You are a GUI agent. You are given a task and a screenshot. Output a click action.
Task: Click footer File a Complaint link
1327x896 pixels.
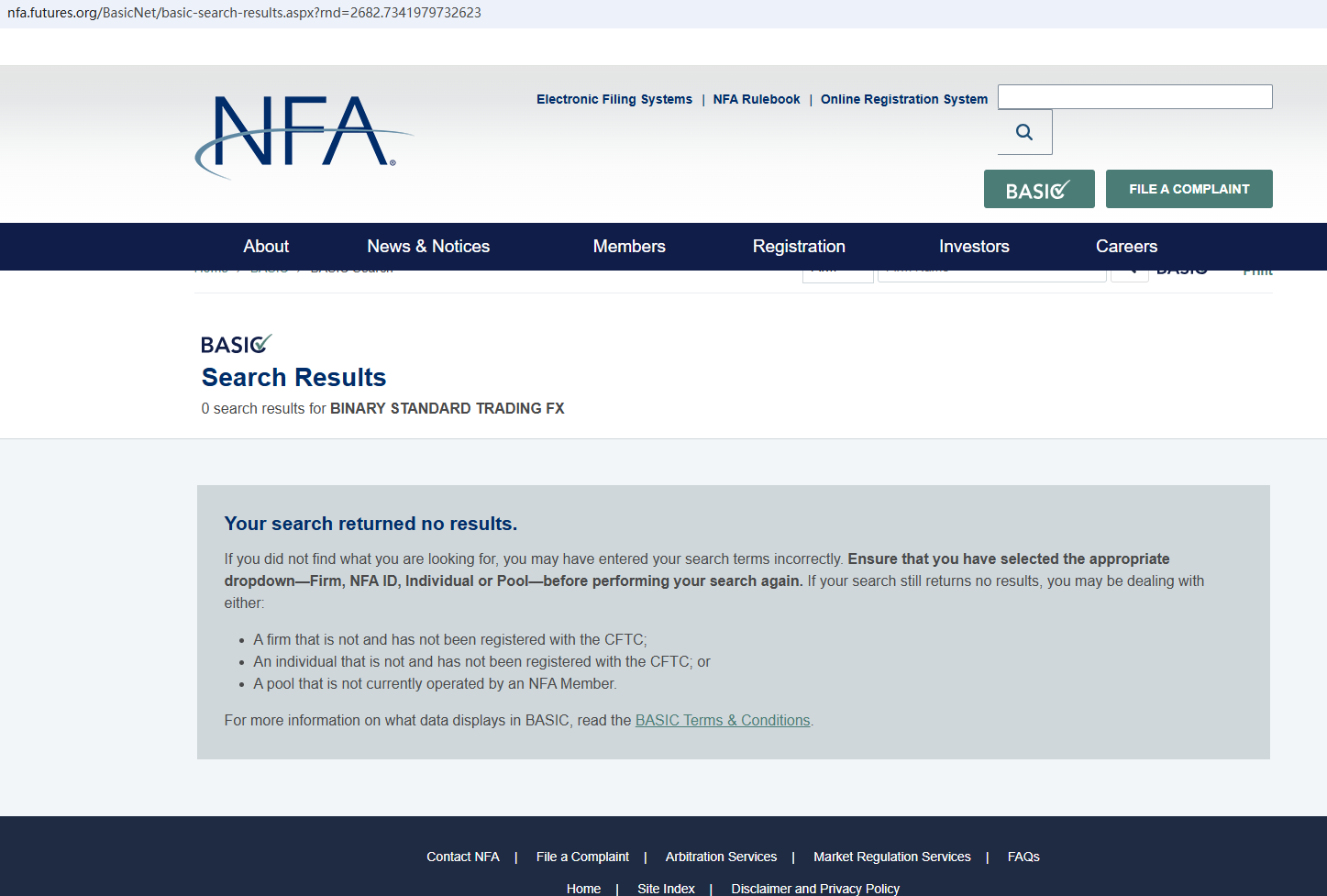tap(582, 857)
